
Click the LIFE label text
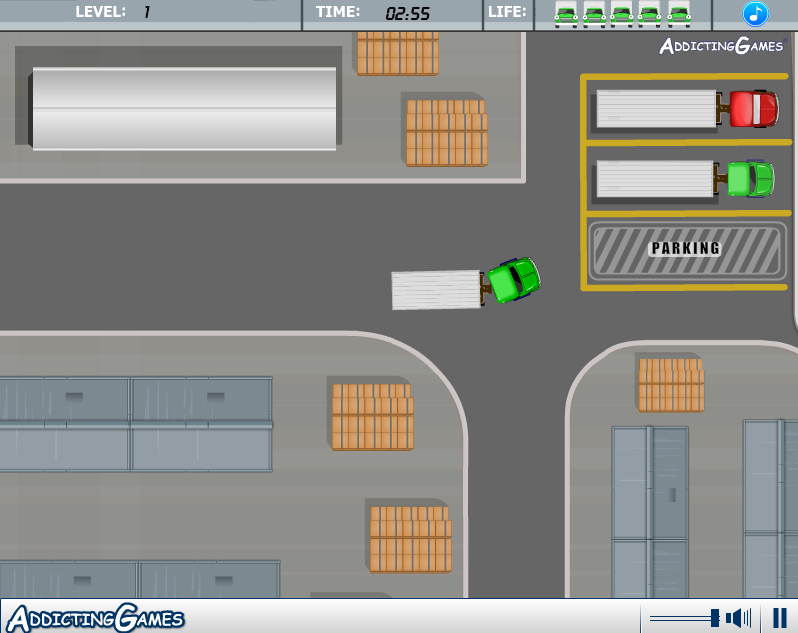(x=507, y=12)
